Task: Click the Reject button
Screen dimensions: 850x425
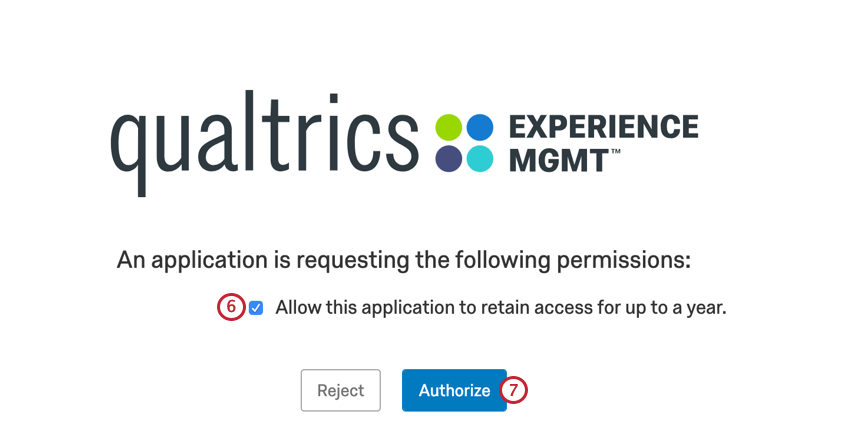Action: coord(340,390)
